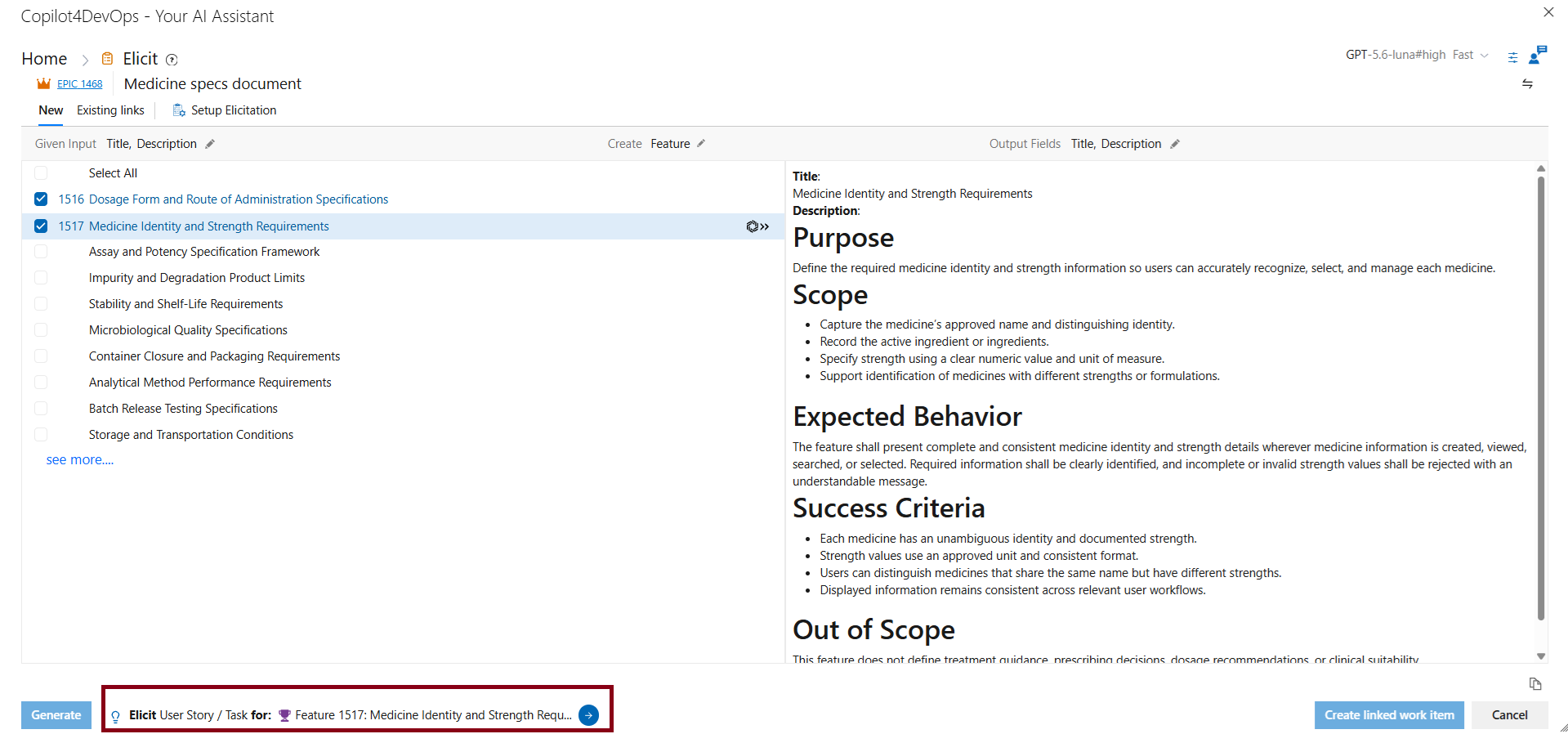Click the Medicine specs document title
1568x734 pixels.
click(x=212, y=84)
